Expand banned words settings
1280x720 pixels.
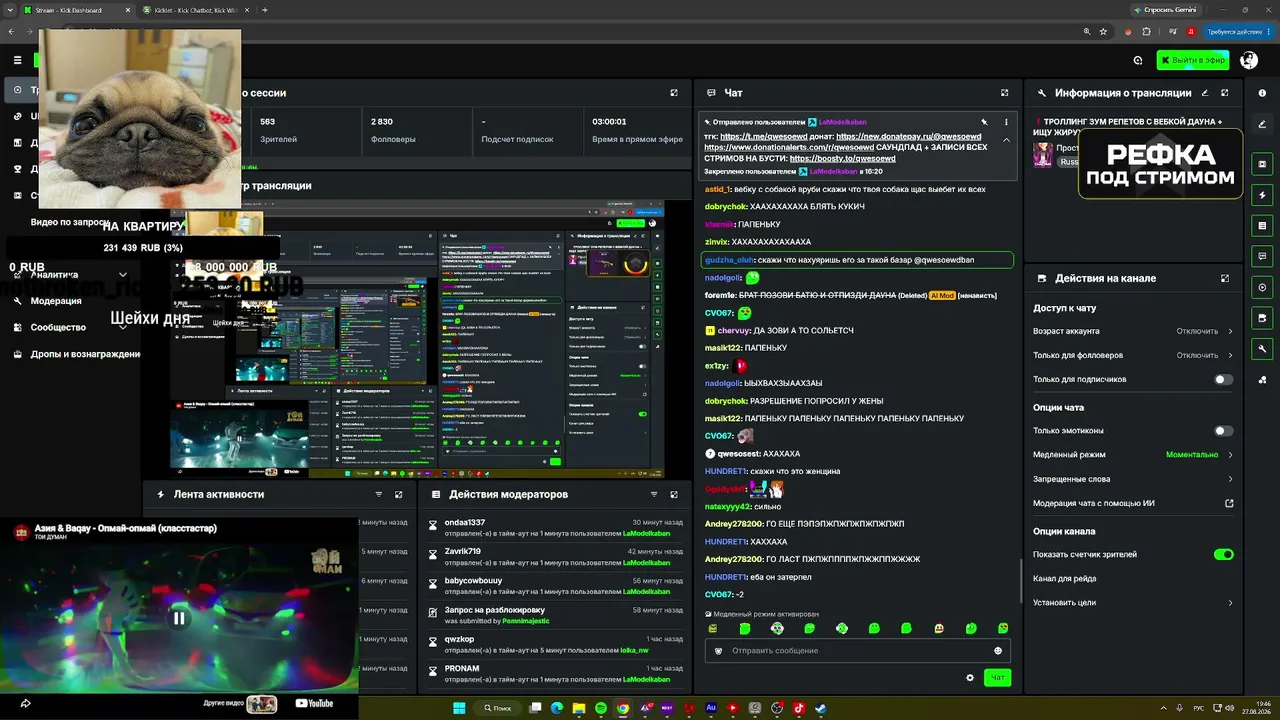(x=1133, y=479)
